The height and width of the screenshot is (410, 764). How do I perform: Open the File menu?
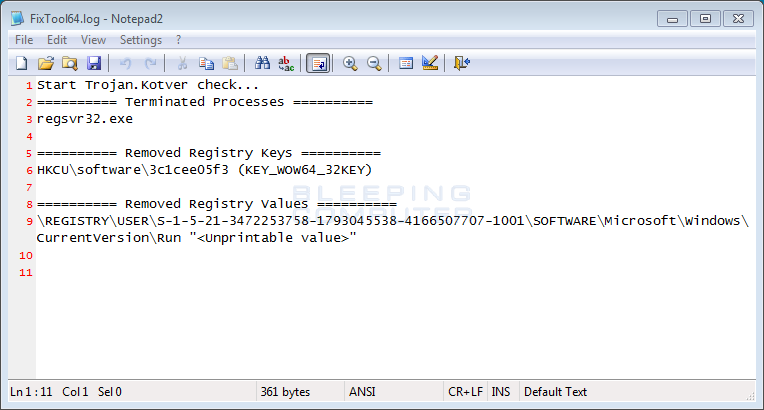(x=24, y=40)
